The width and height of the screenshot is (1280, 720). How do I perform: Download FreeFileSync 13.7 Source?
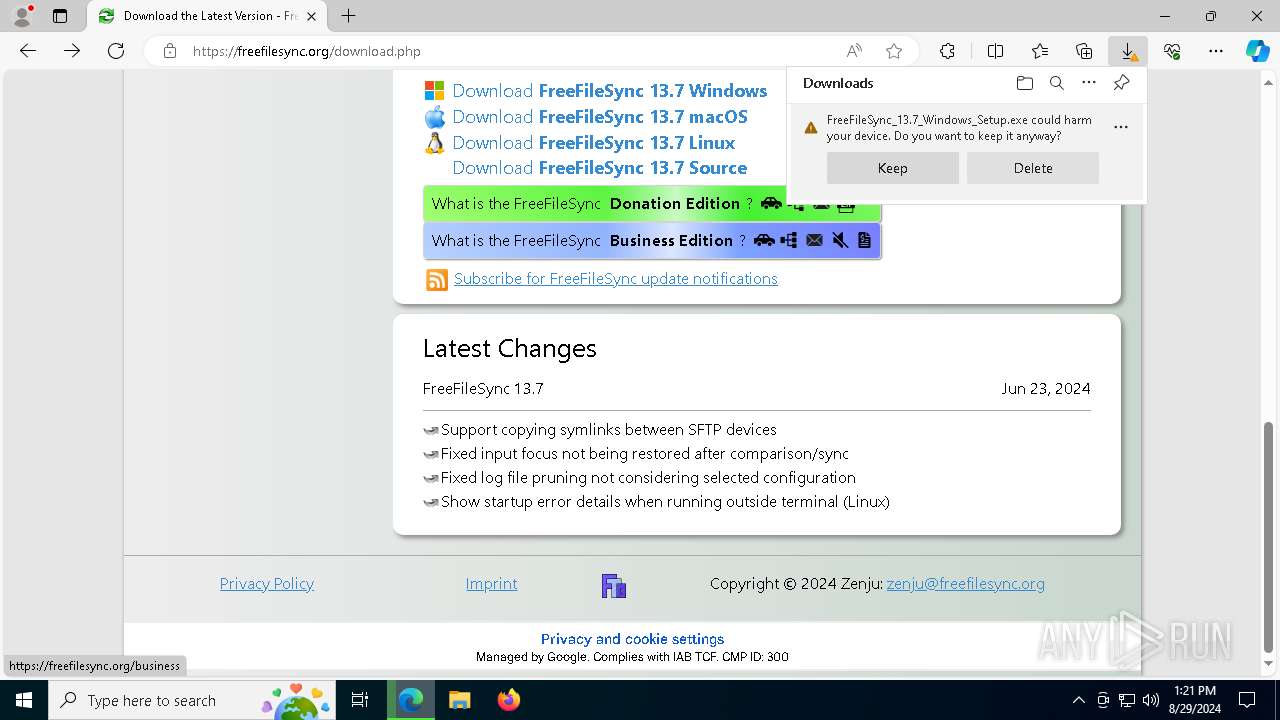600,168
